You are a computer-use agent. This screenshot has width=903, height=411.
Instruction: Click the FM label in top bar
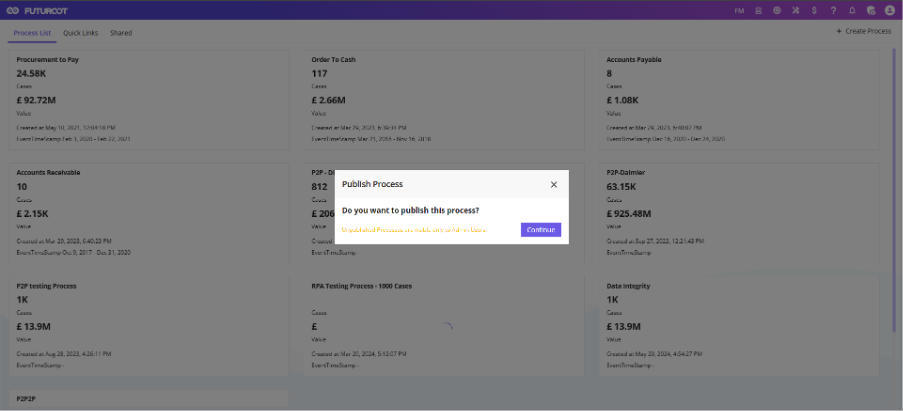click(739, 10)
